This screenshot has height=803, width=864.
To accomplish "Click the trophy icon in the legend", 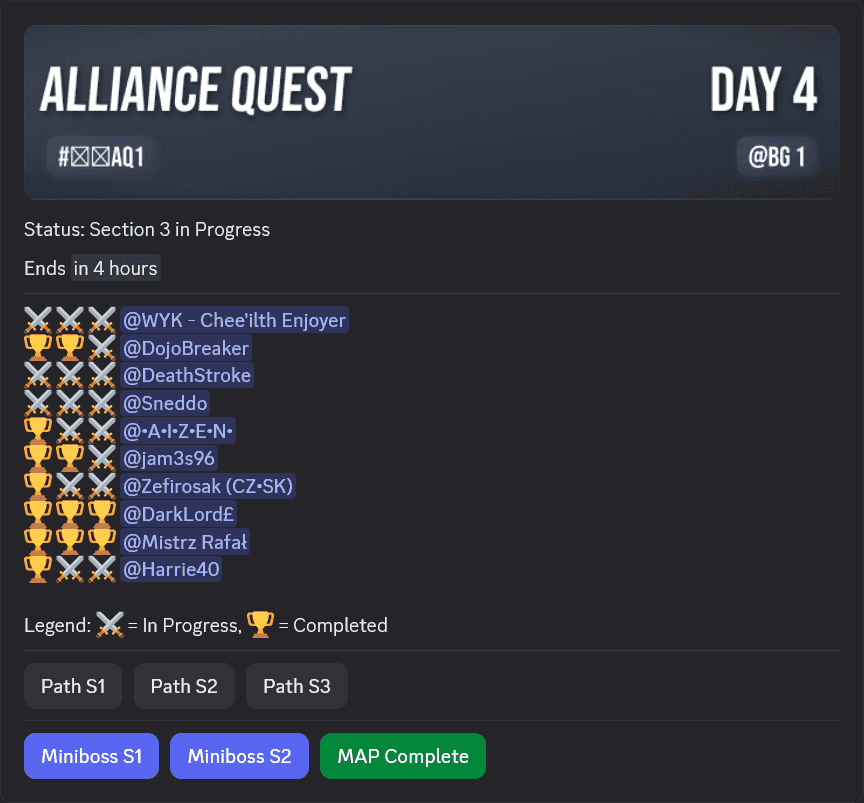I will pos(259,625).
